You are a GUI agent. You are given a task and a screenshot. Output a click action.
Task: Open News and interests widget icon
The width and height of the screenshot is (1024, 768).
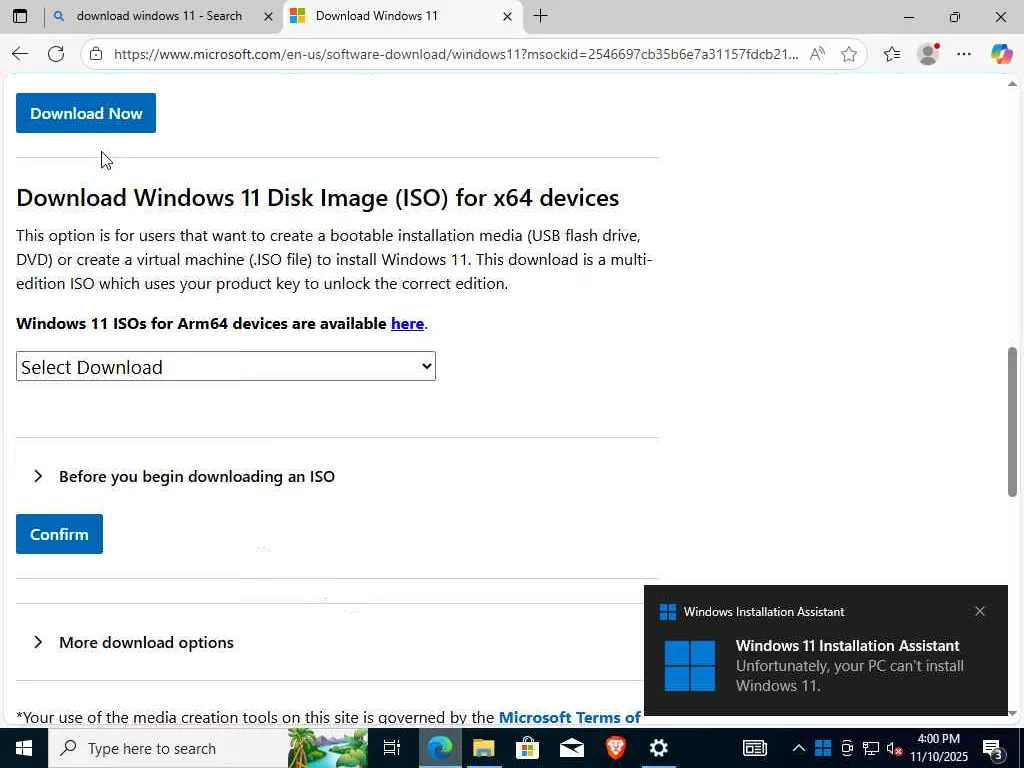click(755, 748)
